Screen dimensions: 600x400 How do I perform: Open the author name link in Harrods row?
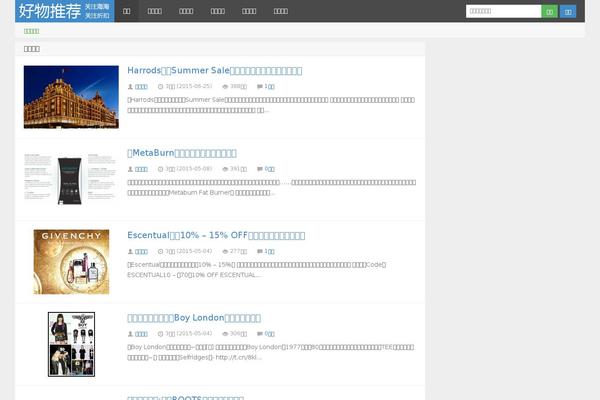point(141,87)
